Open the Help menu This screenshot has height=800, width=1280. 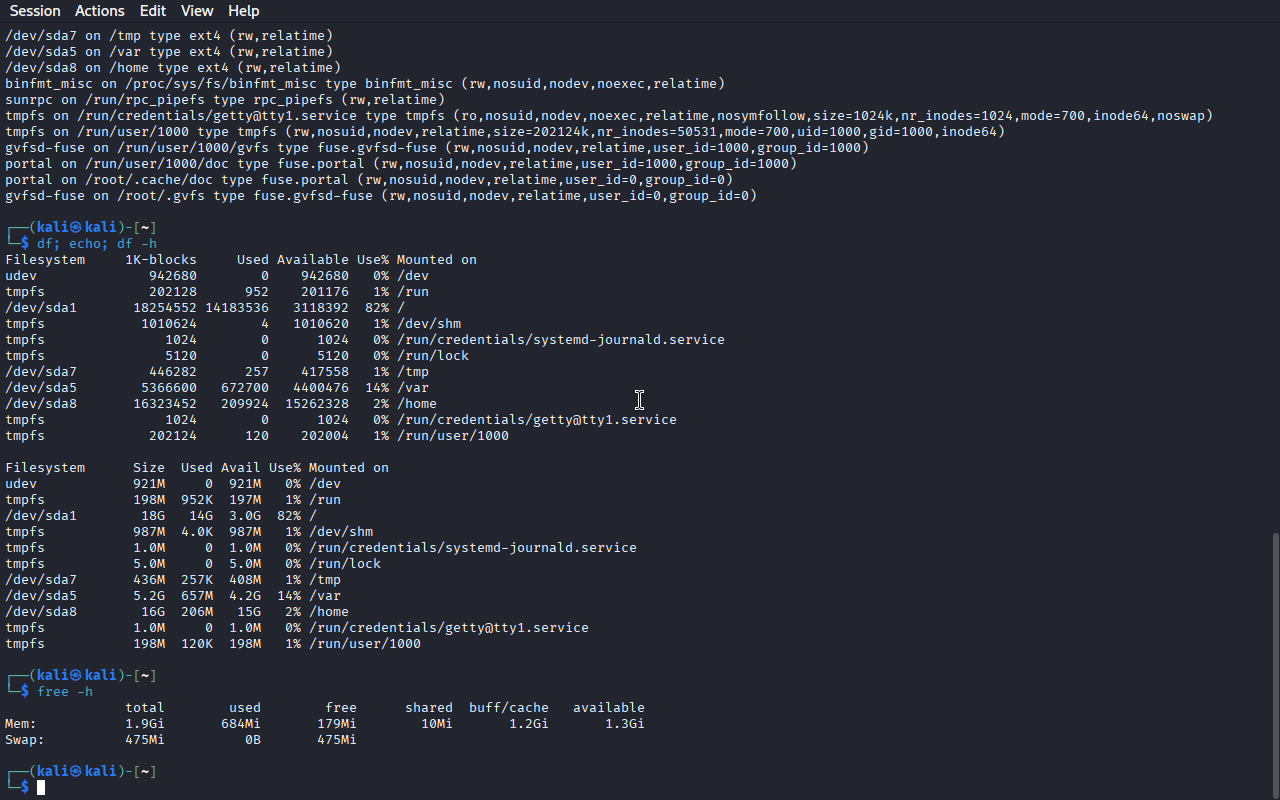coord(244,11)
